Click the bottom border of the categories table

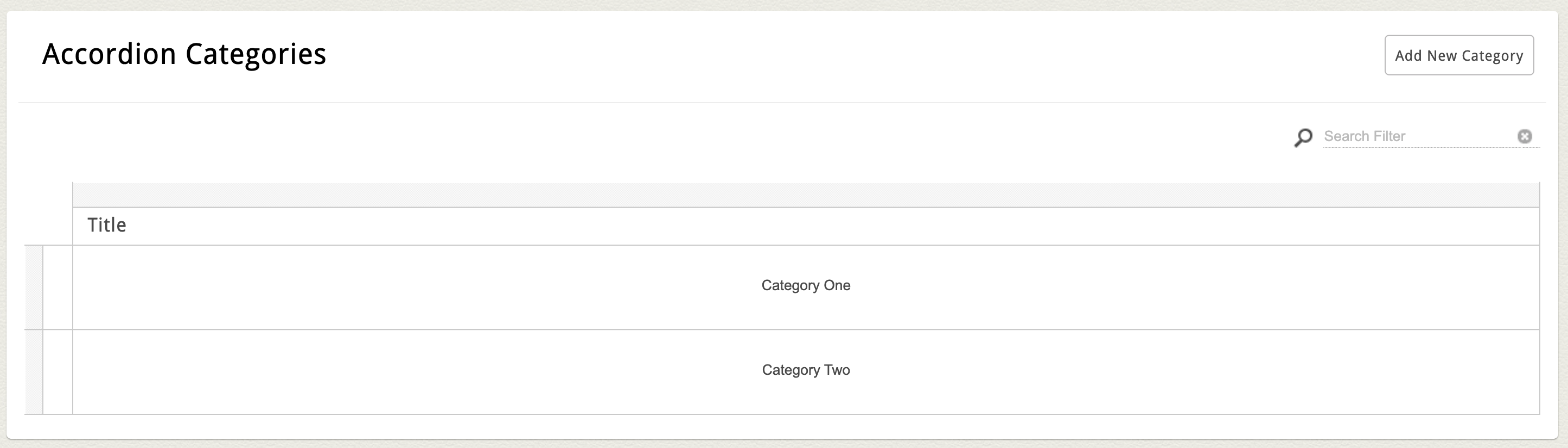pyautogui.click(x=805, y=414)
